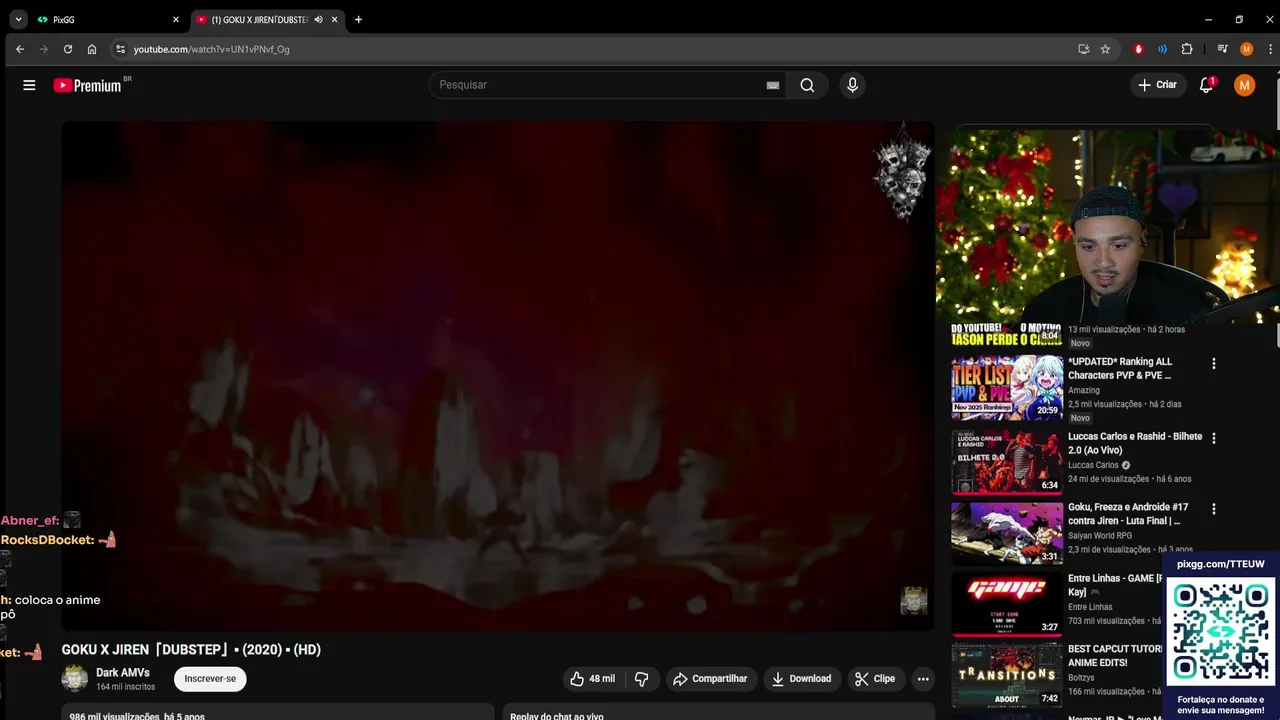Screen dimensions: 1280x720
Task: Subscribe with the Inscrever-se button
Action: (210, 679)
